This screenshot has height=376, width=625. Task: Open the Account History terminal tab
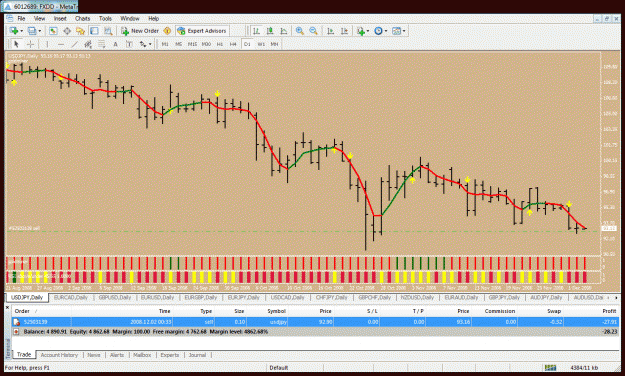coord(59,355)
